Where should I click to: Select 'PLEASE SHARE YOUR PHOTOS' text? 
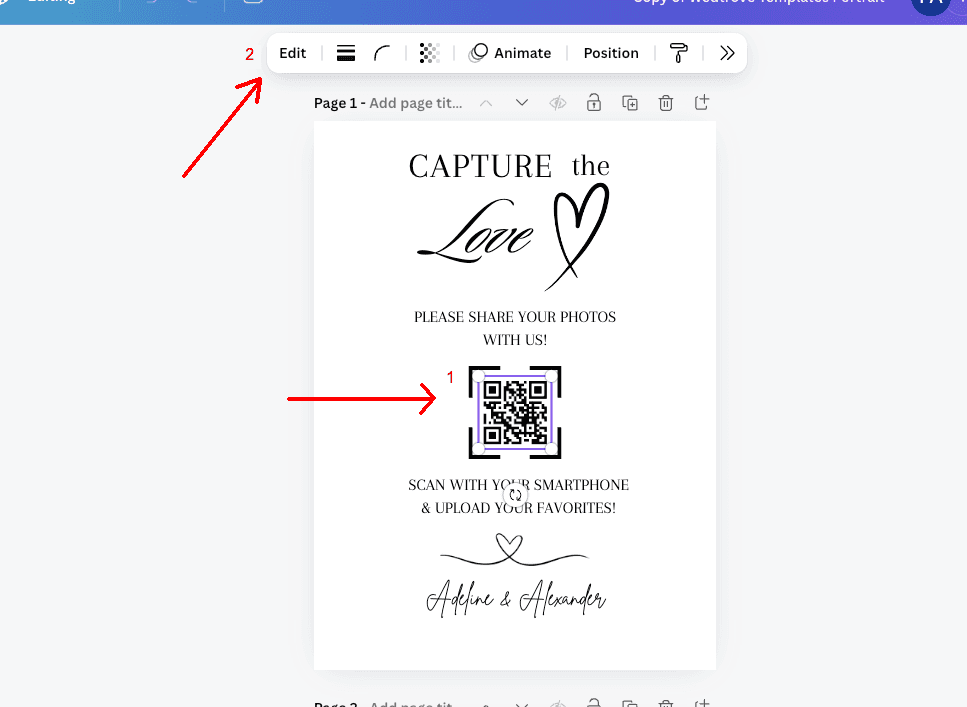click(515, 317)
